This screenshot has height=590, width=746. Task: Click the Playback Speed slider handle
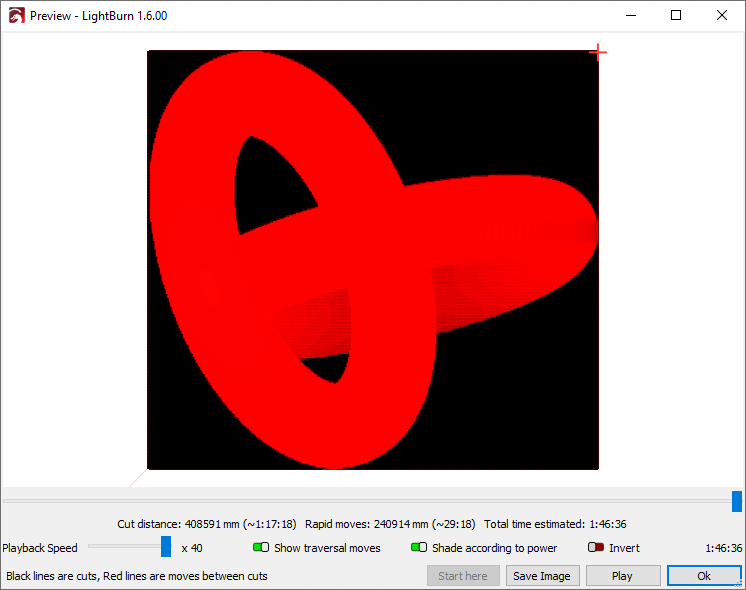(x=166, y=546)
